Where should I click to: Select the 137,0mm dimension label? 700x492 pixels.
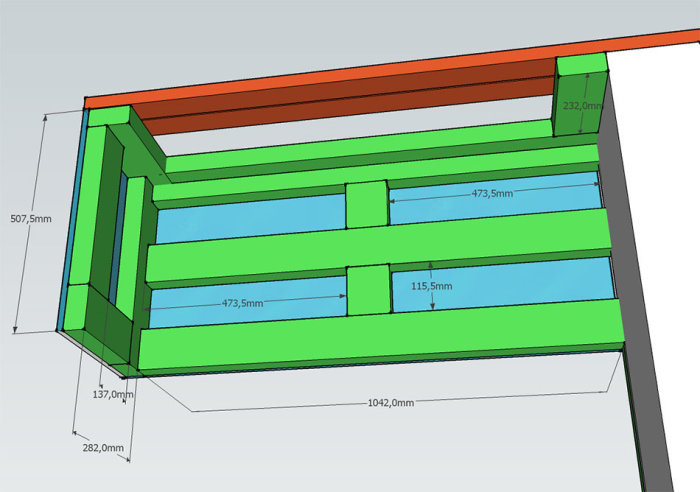click(x=113, y=394)
